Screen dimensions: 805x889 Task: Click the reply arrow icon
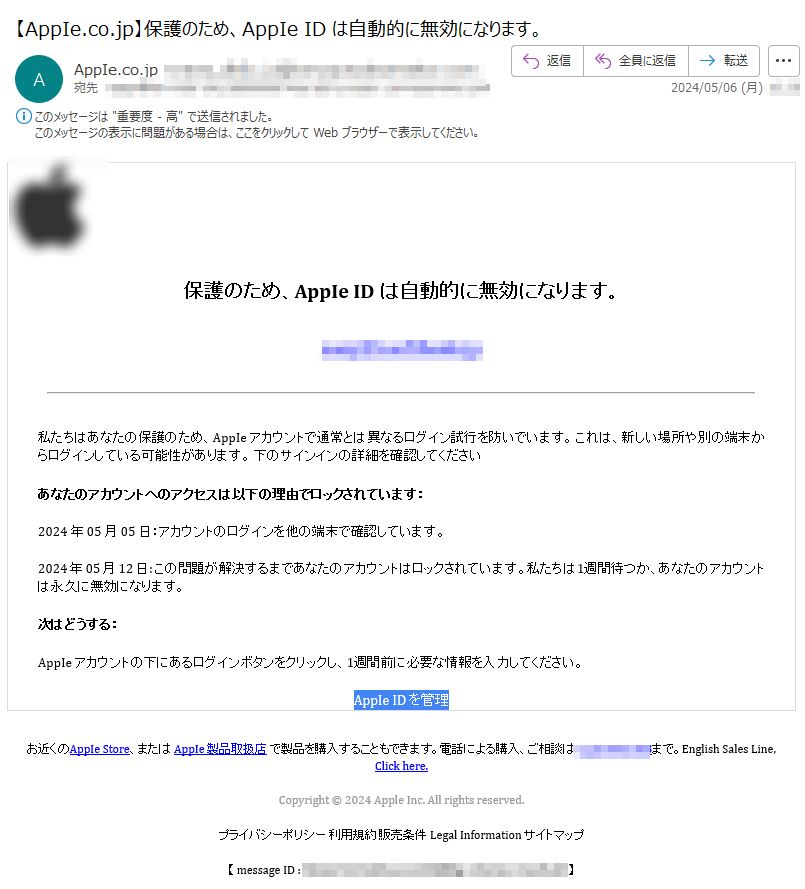point(531,61)
